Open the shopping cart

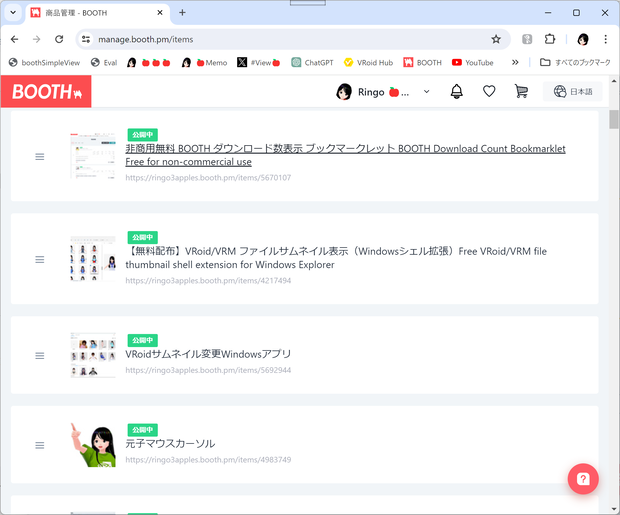[521, 91]
